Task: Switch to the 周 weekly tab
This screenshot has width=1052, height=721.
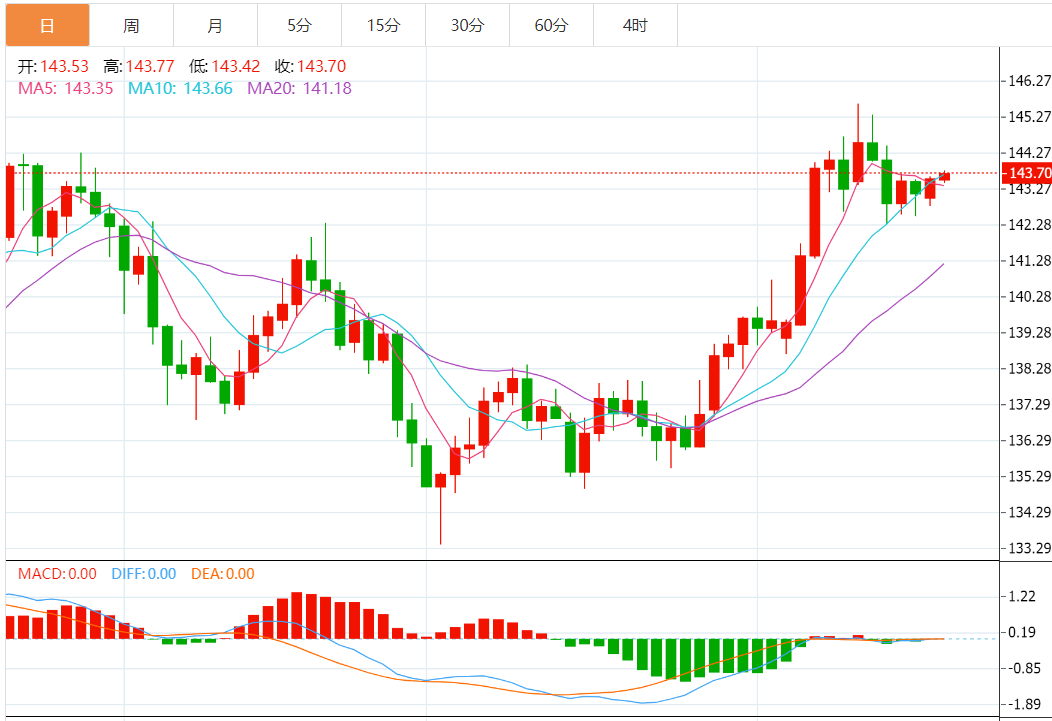Action: [132, 25]
